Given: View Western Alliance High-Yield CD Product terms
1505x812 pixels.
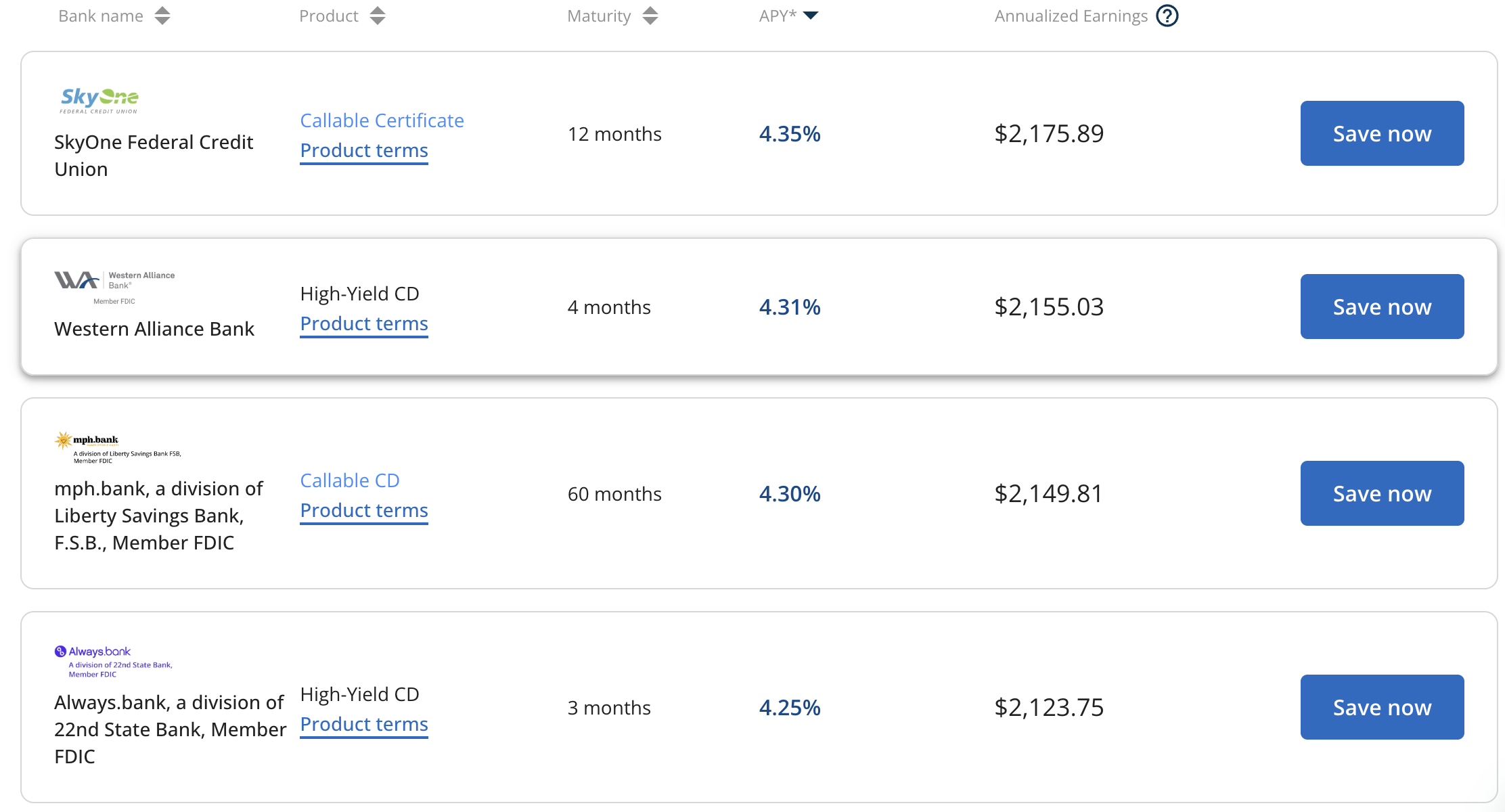Looking at the screenshot, I should point(364,323).
